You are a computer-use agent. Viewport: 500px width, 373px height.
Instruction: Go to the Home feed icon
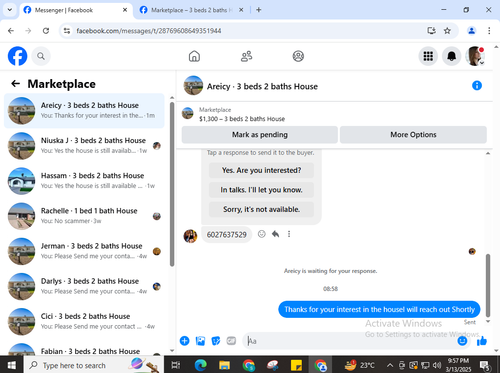click(x=194, y=56)
